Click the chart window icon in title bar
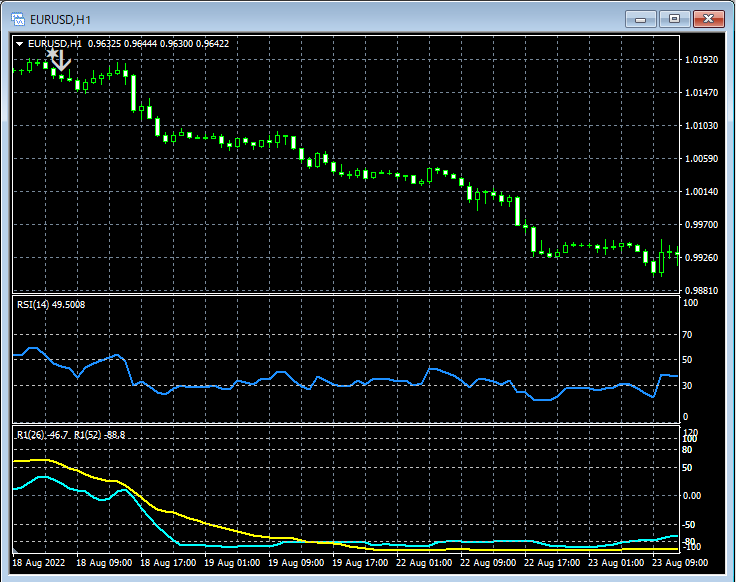This screenshot has height=582, width=737. click(17, 18)
